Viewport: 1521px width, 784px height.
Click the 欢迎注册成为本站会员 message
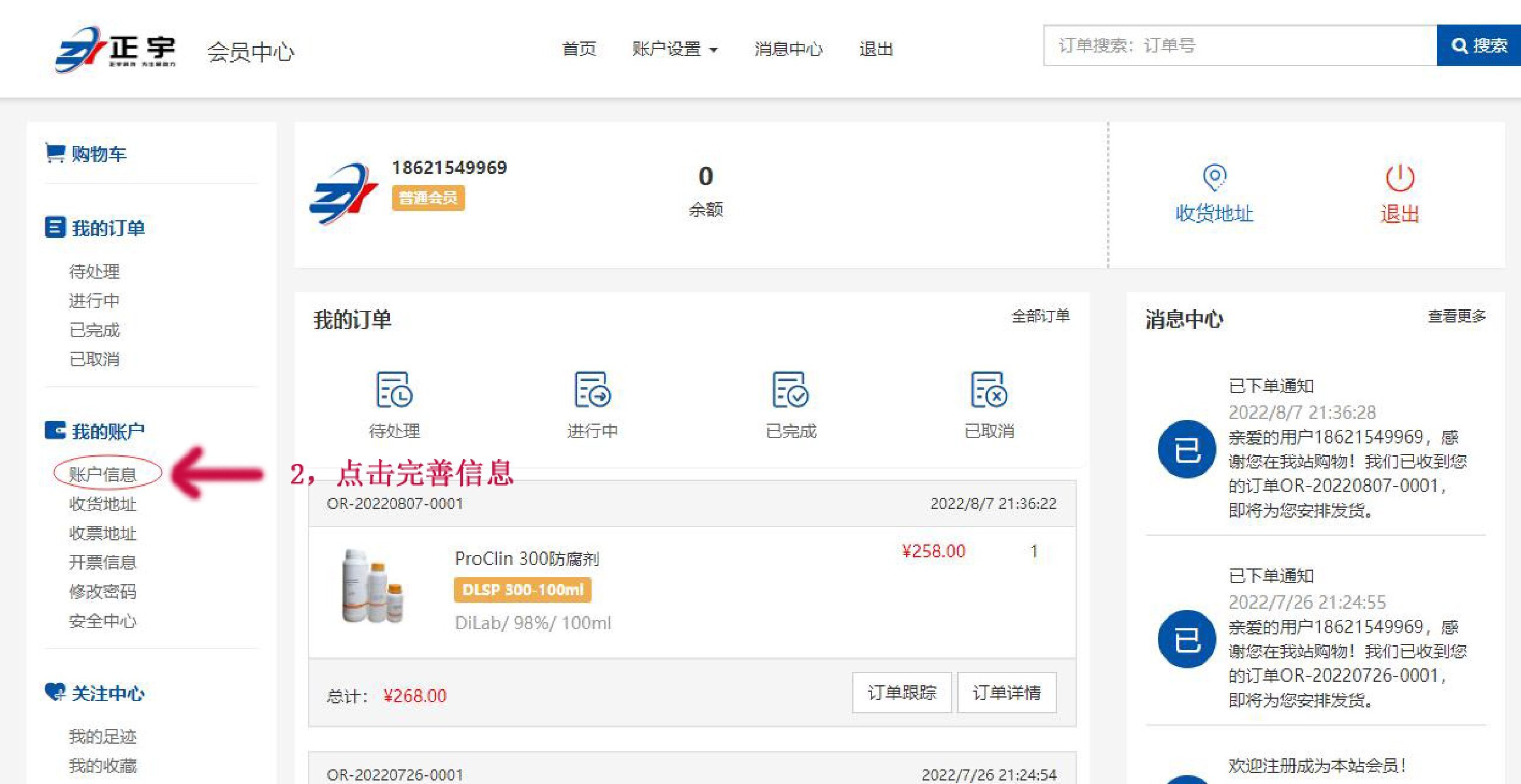point(1317,766)
